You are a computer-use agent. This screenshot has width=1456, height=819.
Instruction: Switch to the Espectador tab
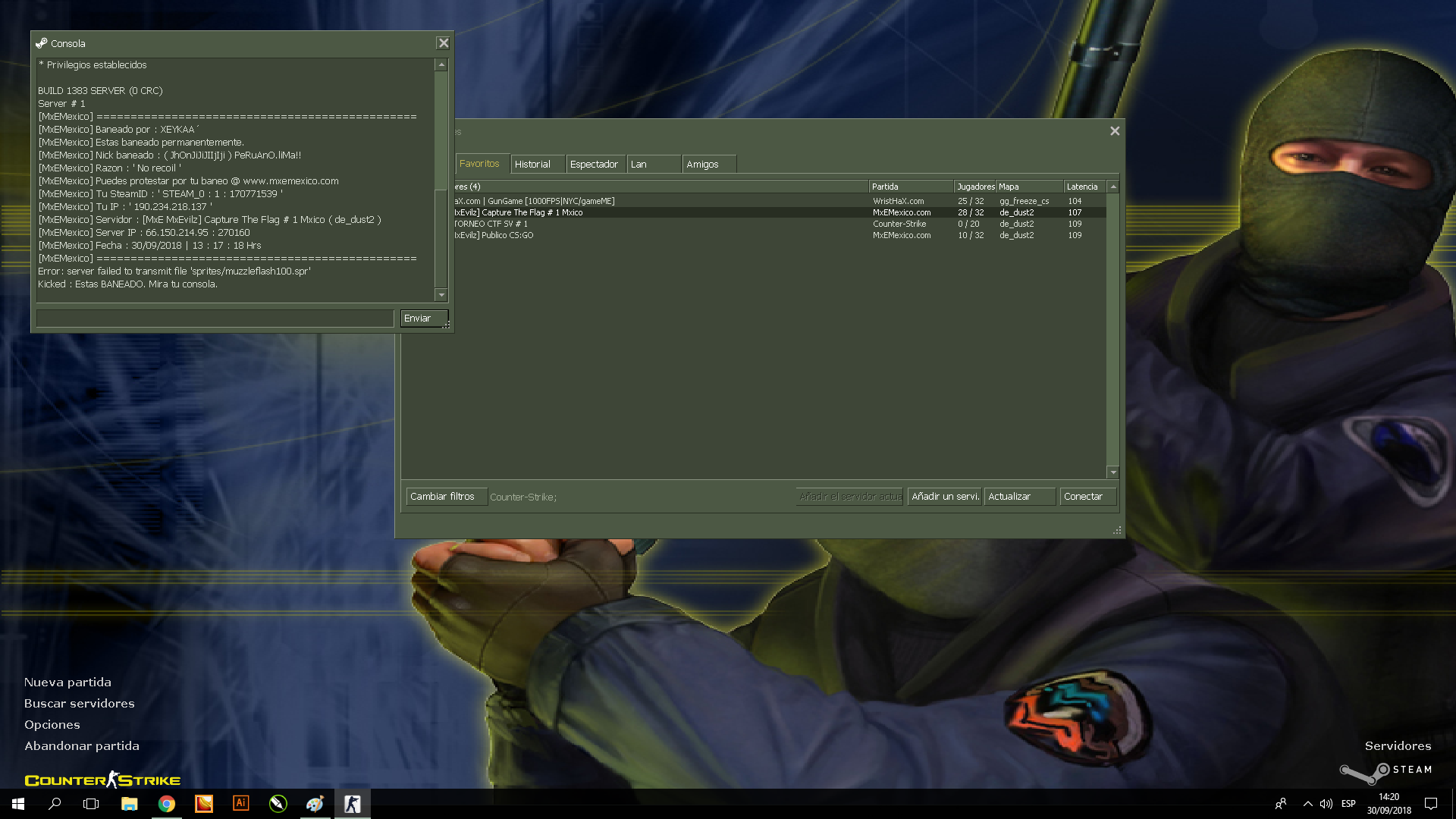[595, 164]
